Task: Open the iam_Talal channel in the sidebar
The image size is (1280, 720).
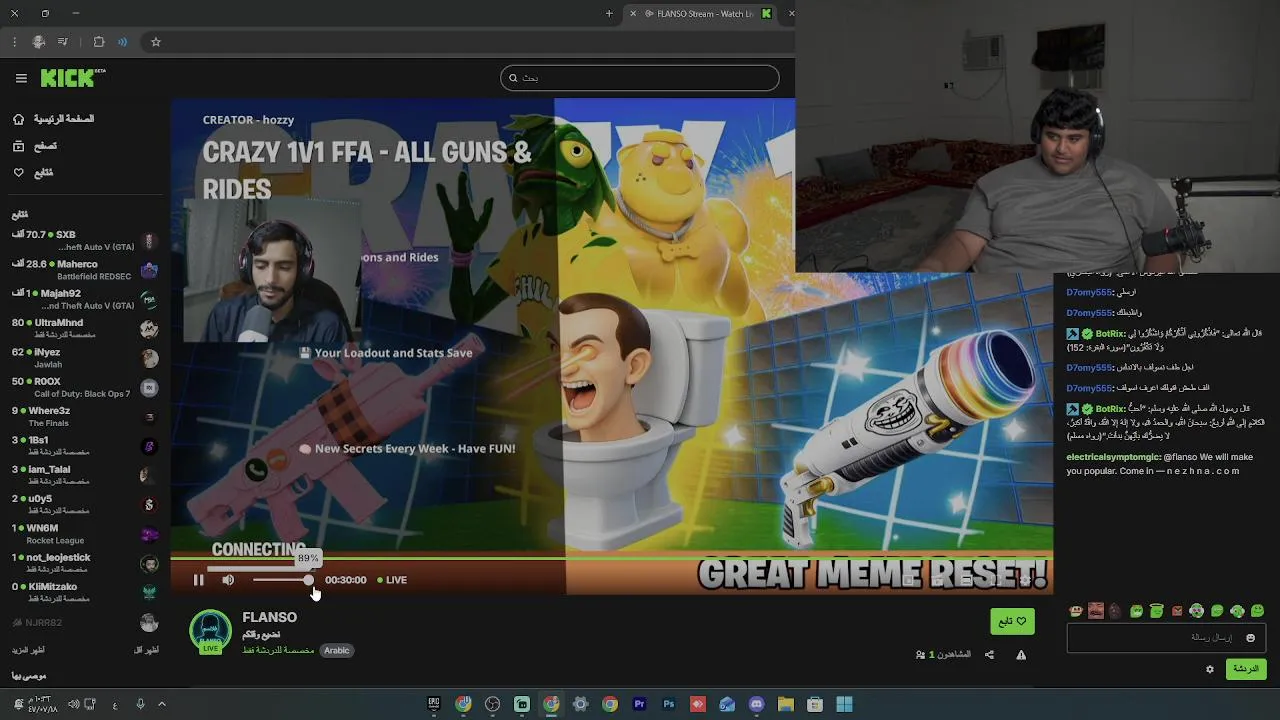Action: point(85,475)
